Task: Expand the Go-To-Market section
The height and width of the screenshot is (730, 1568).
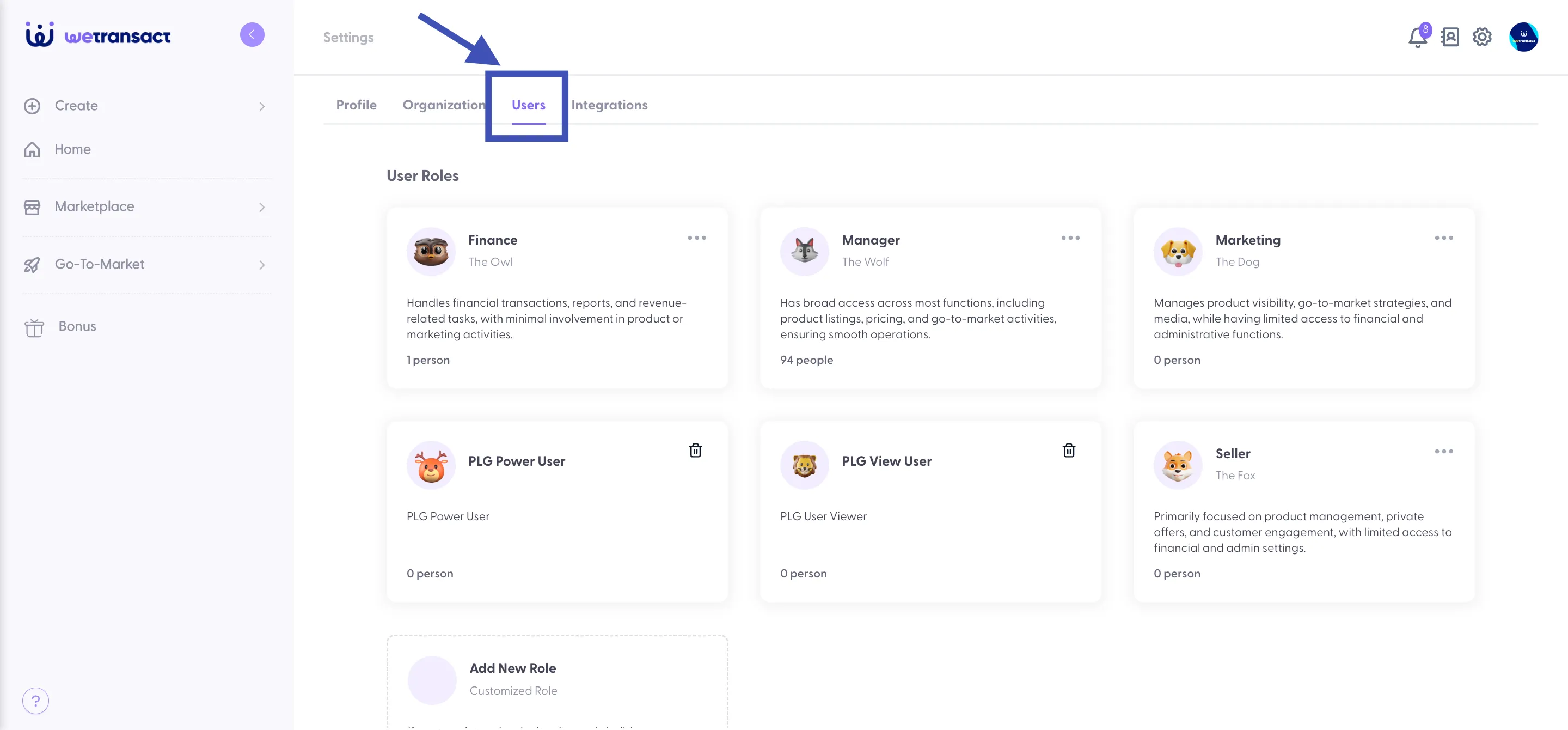Action: (x=146, y=264)
